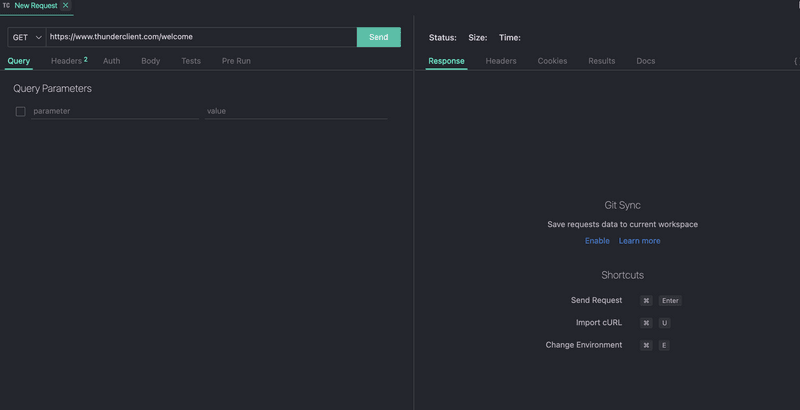Click the Shortcuts heading
Viewport: 800px width, 410px height.
[622, 275]
